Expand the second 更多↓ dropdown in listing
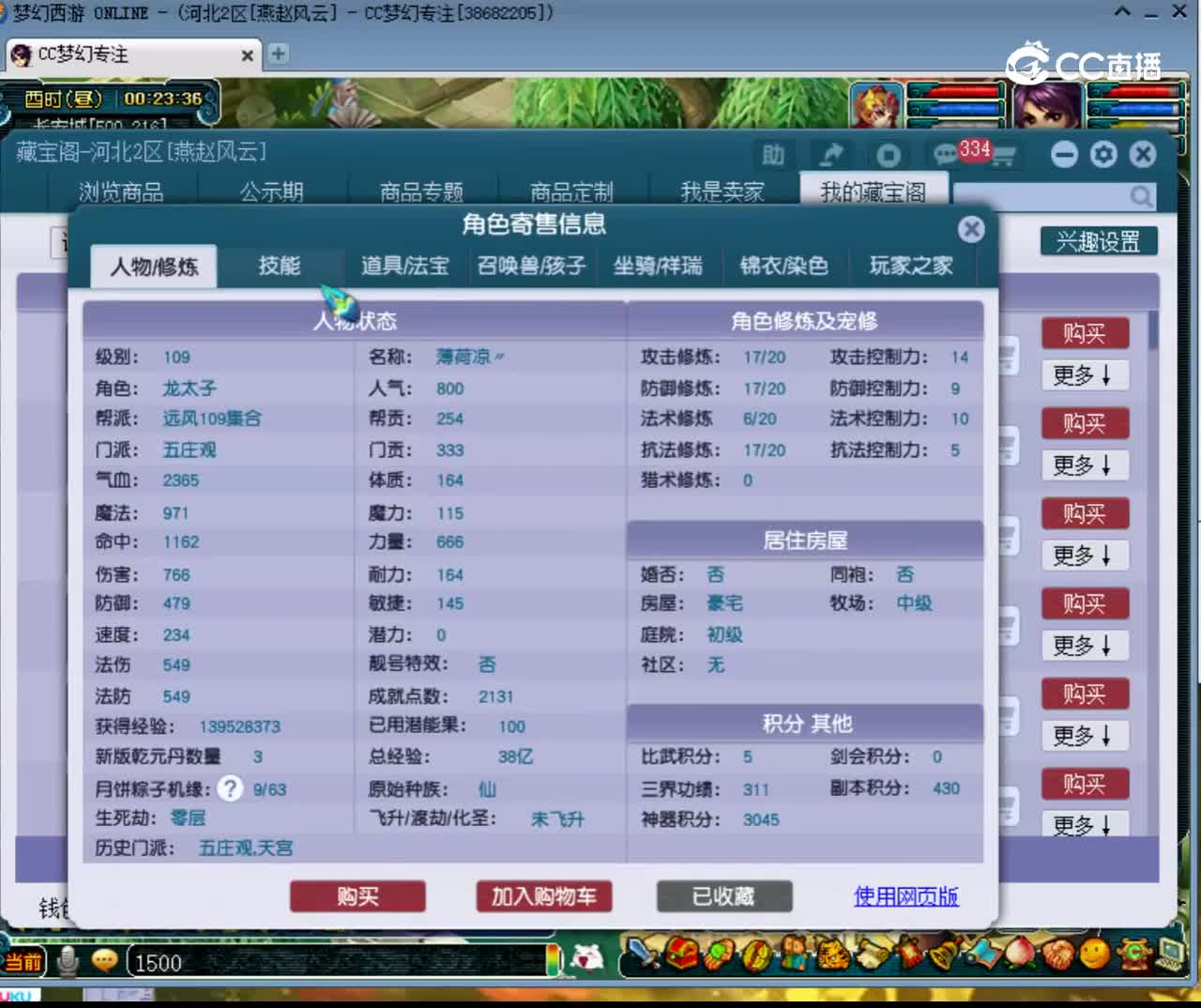The image size is (1201, 1008). [x=1084, y=466]
